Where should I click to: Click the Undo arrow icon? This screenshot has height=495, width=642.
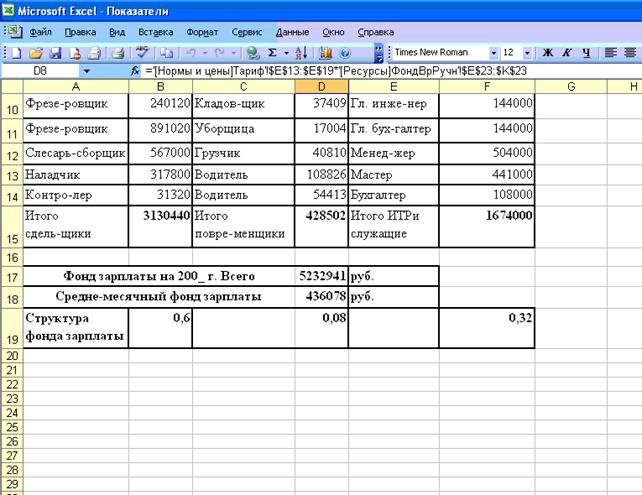tap(191, 53)
